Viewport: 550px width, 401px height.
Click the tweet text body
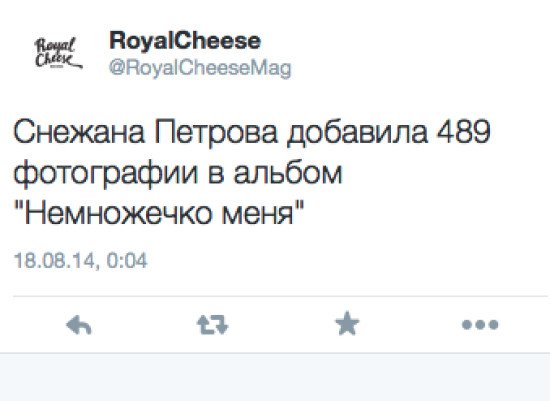coord(251,173)
